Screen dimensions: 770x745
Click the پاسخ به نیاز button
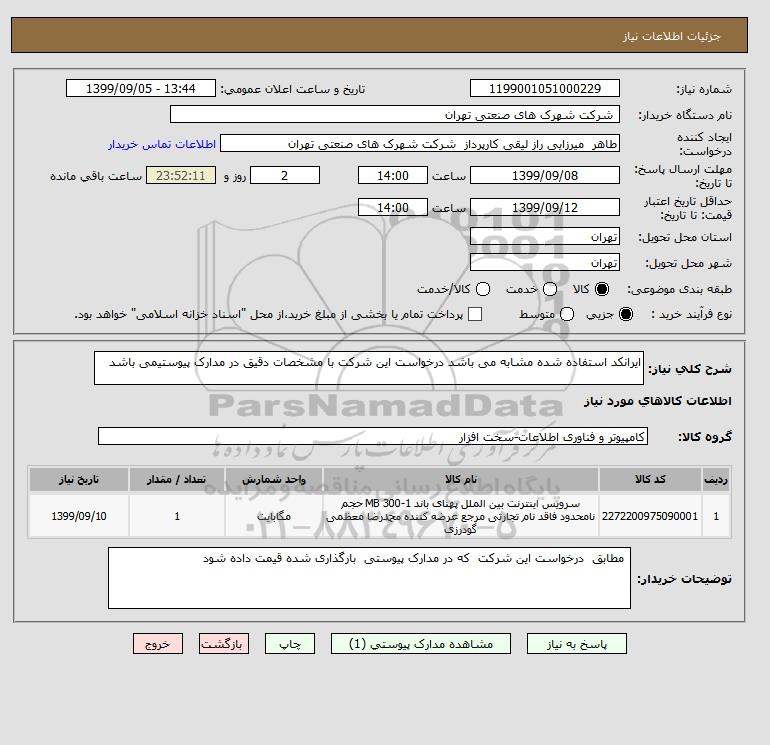[x=577, y=644]
